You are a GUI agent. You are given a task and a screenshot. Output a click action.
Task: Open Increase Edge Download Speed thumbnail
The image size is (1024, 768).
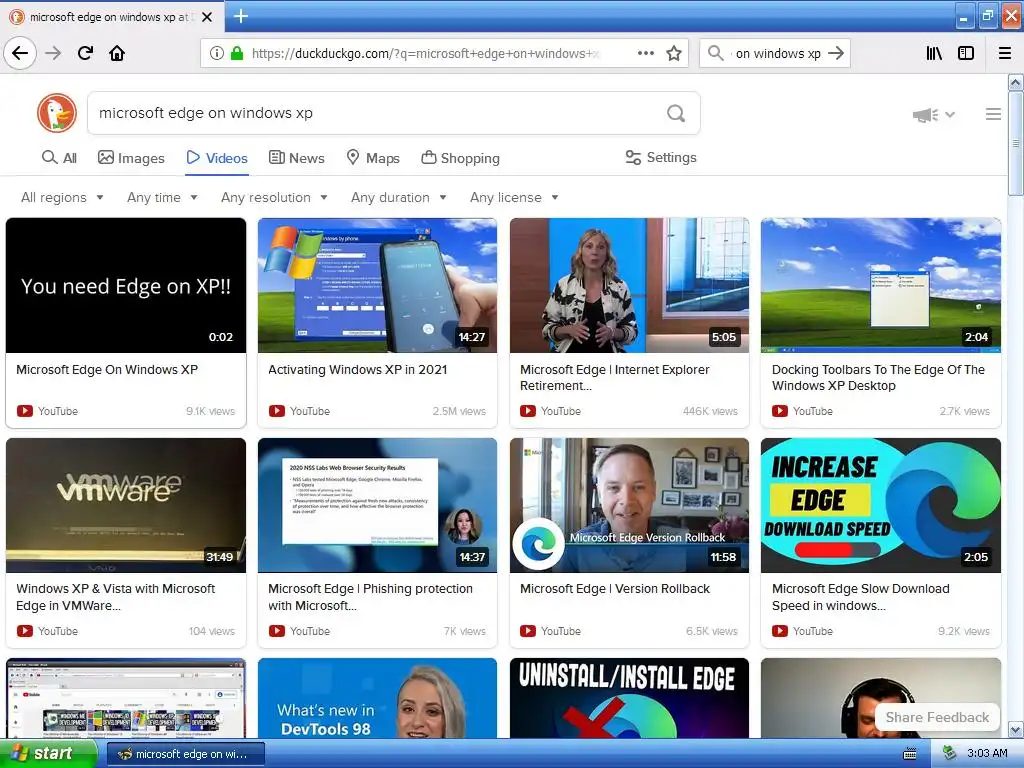pyautogui.click(x=881, y=505)
